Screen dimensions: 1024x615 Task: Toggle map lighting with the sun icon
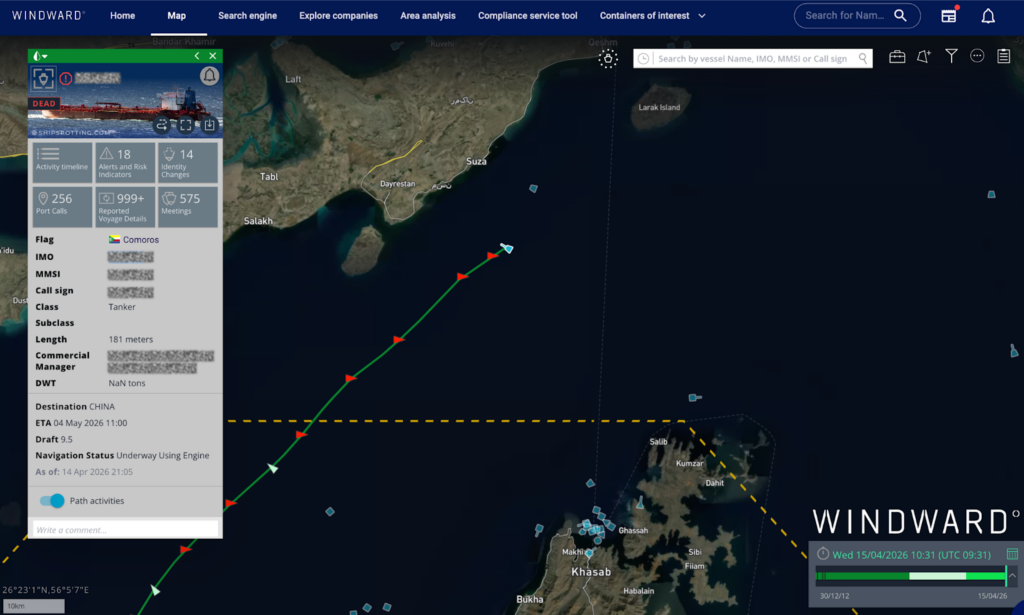point(608,60)
